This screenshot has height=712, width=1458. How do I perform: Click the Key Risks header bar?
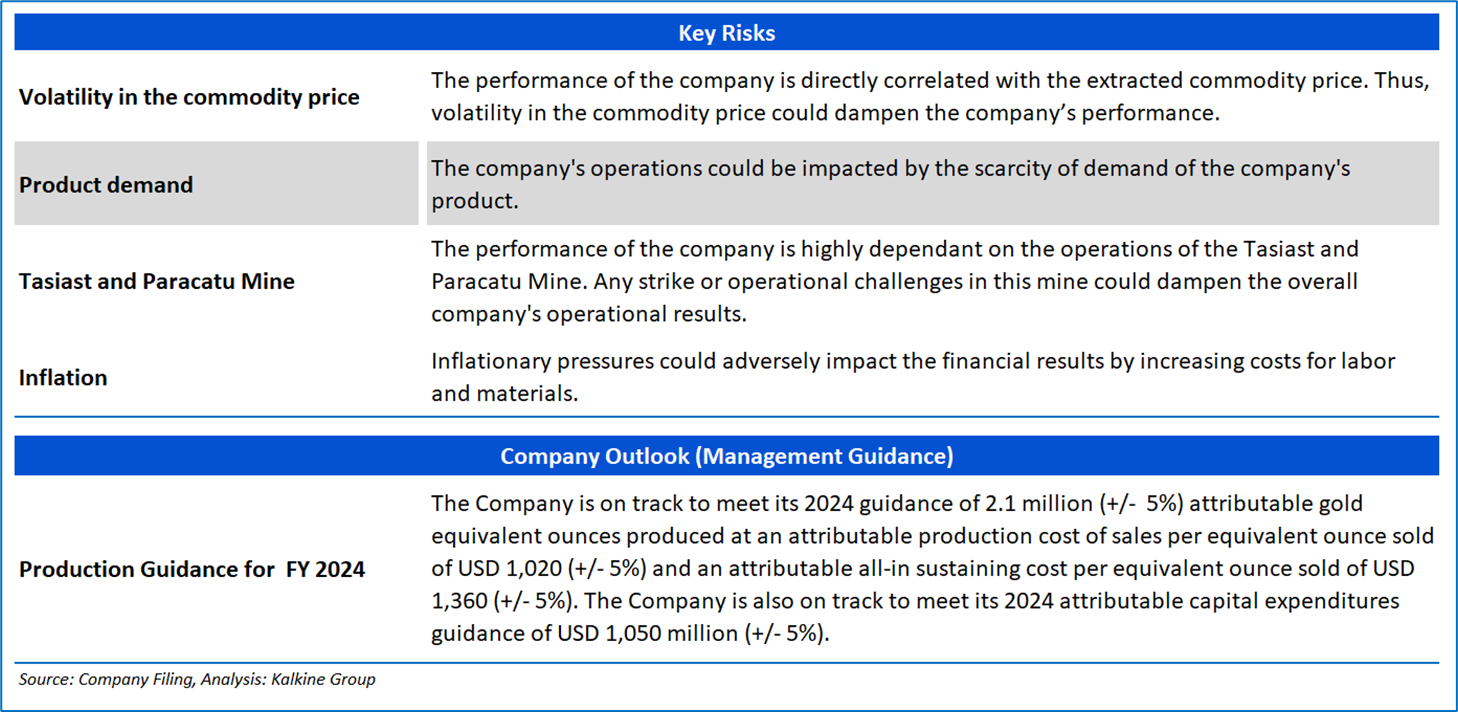click(x=727, y=33)
